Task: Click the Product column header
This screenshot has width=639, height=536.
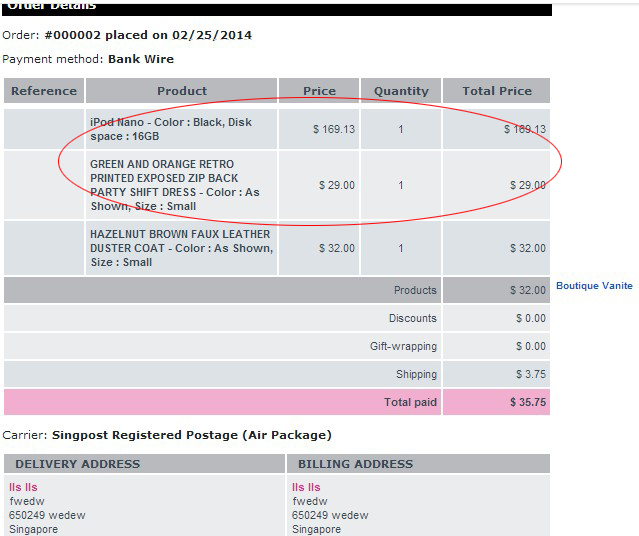Action: (x=182, y=91)
